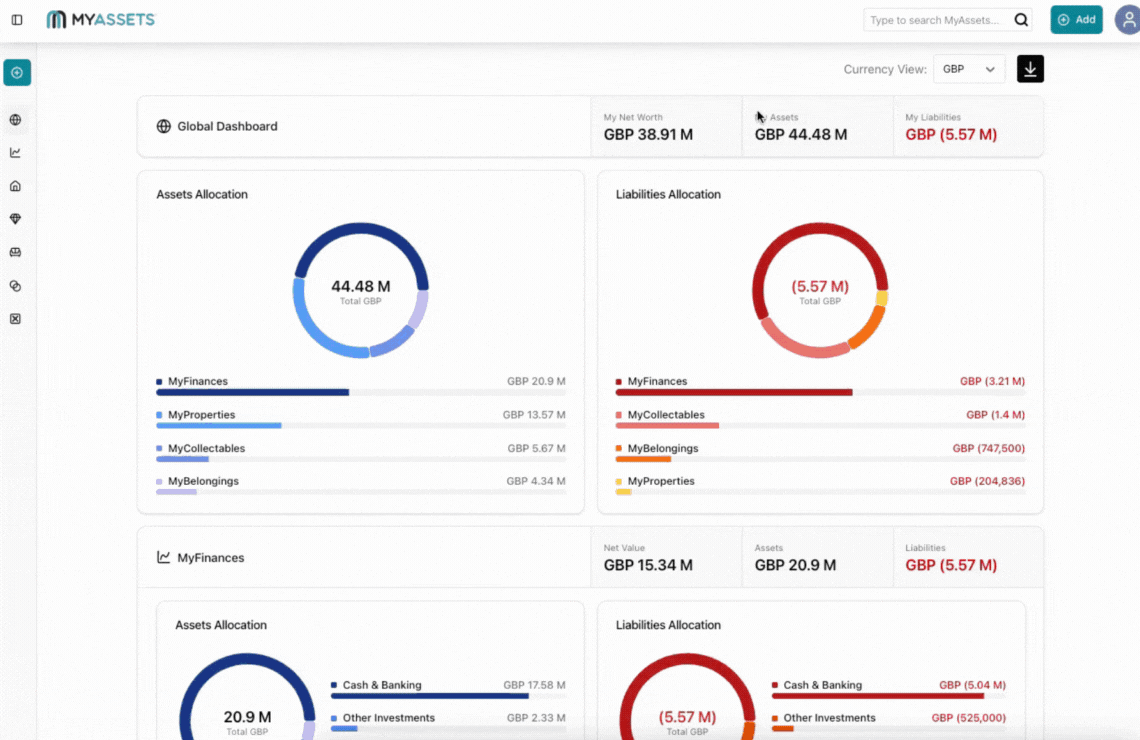1140x740 pixels.
Task: Click the MyFinances assets progress bar
Action: pos(253,393)
